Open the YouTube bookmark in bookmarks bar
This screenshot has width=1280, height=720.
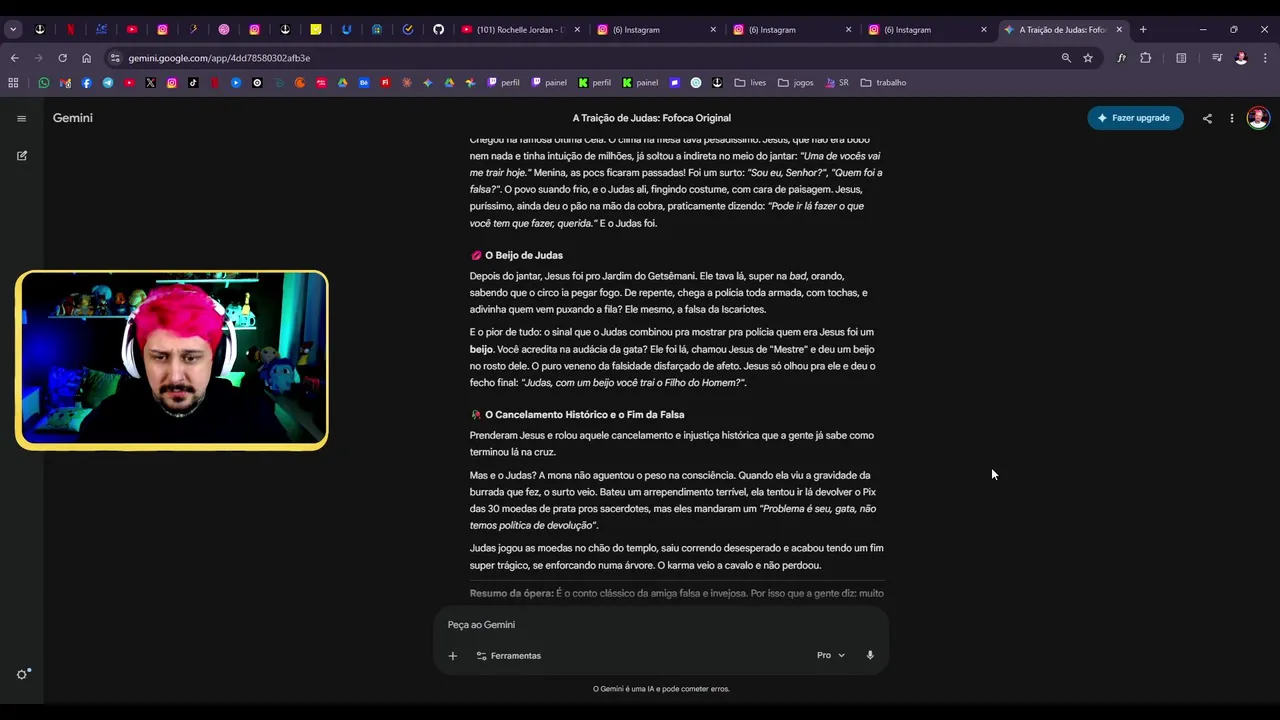pyautogui.click(x=129, y=83)
